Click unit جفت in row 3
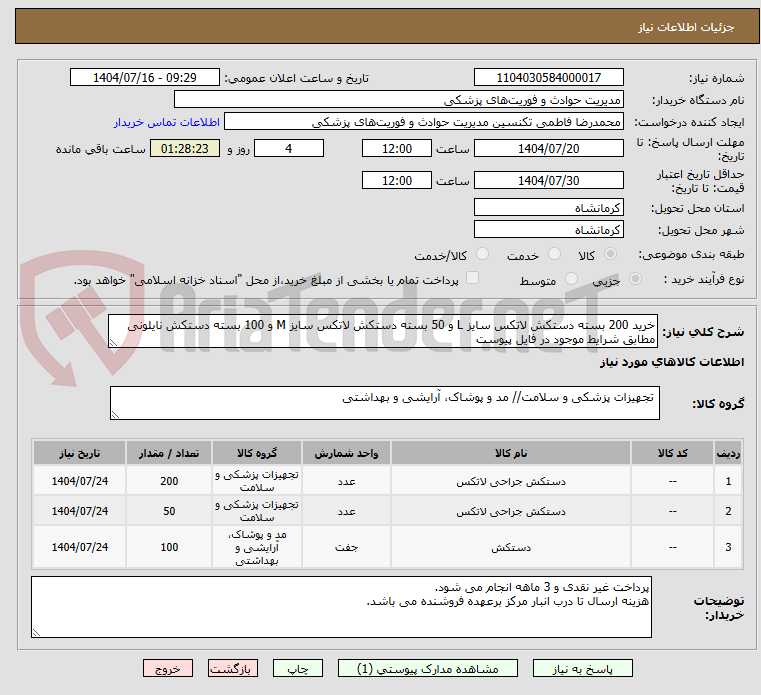 coord(346,547)
